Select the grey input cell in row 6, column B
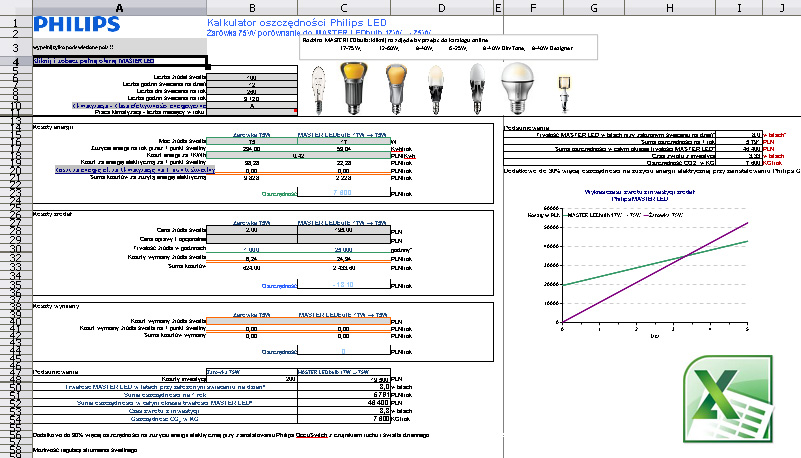Screen dimensions: 801x458 pyautogui.click(x=252, y=77)
